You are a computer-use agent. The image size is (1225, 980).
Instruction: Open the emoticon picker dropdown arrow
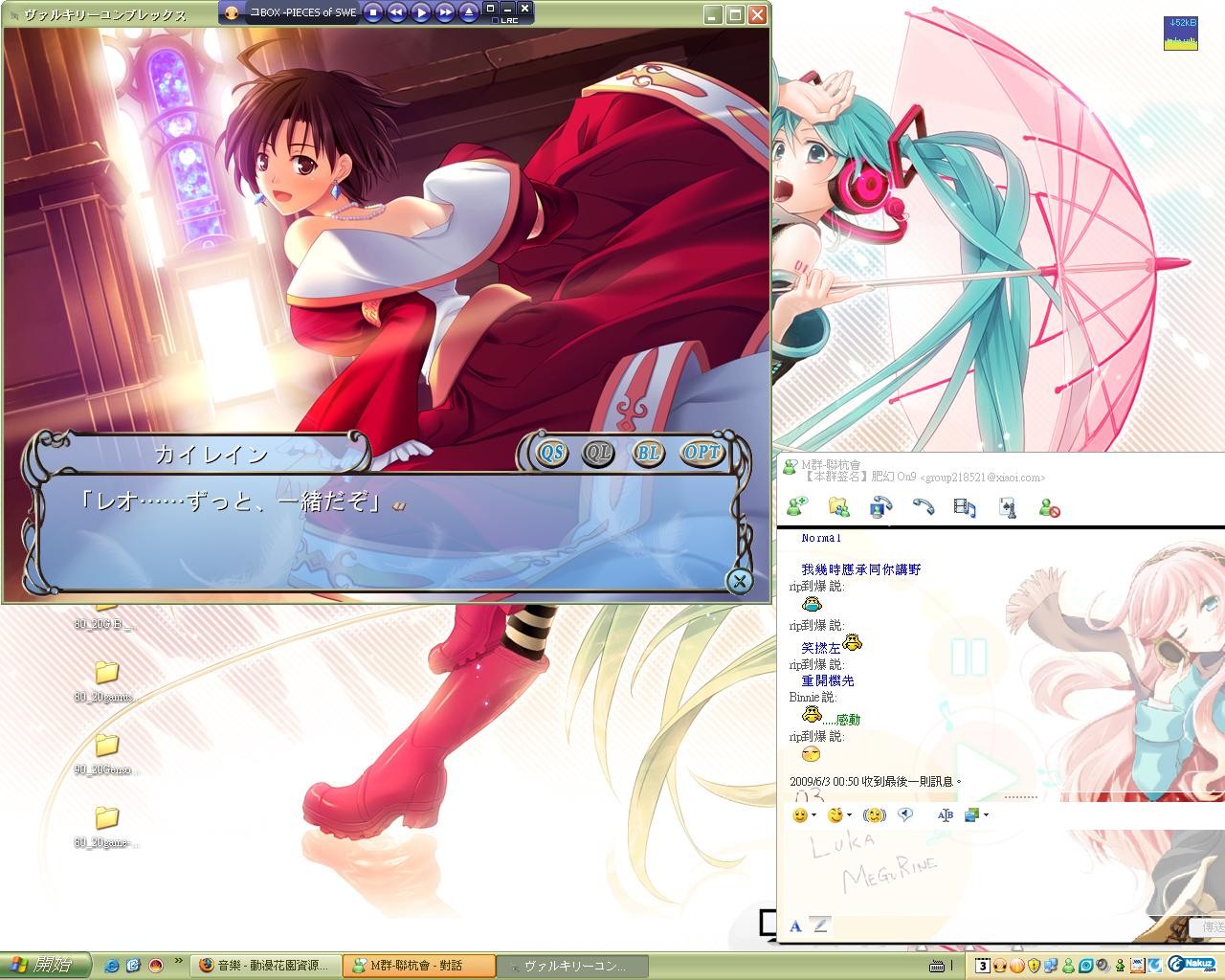813,815
